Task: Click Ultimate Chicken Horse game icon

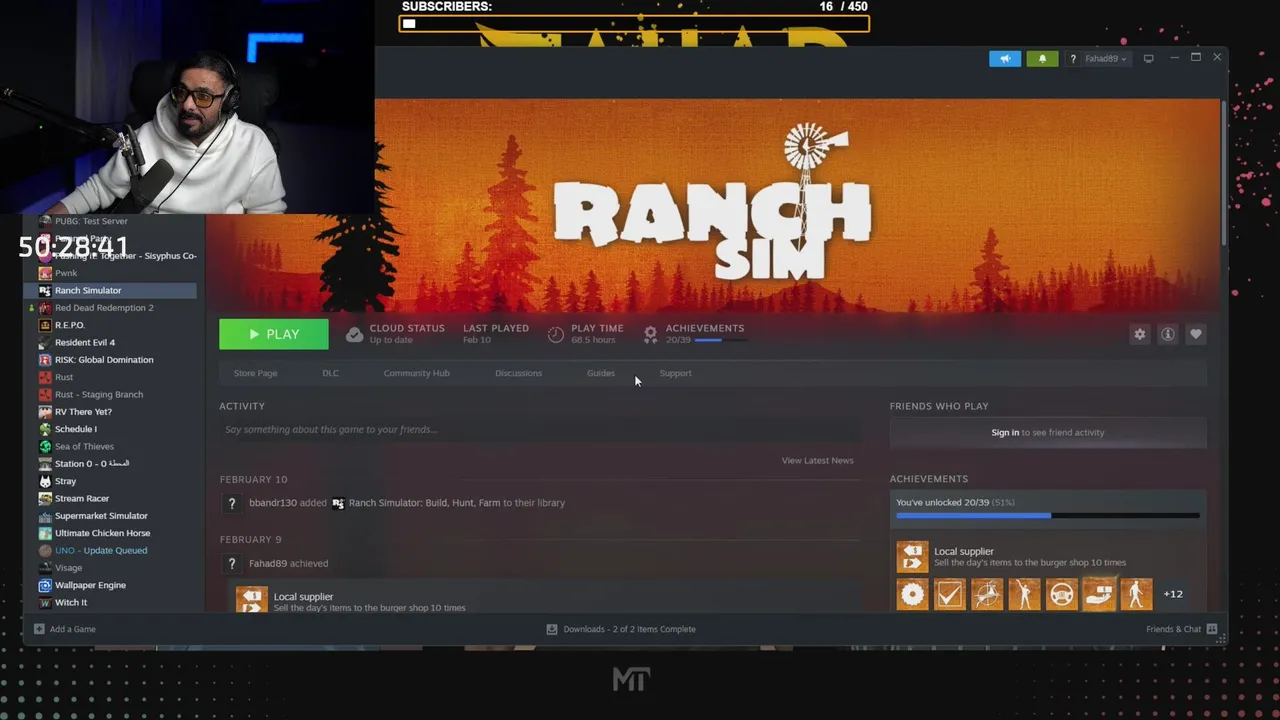Action: (x=45, y=533)
